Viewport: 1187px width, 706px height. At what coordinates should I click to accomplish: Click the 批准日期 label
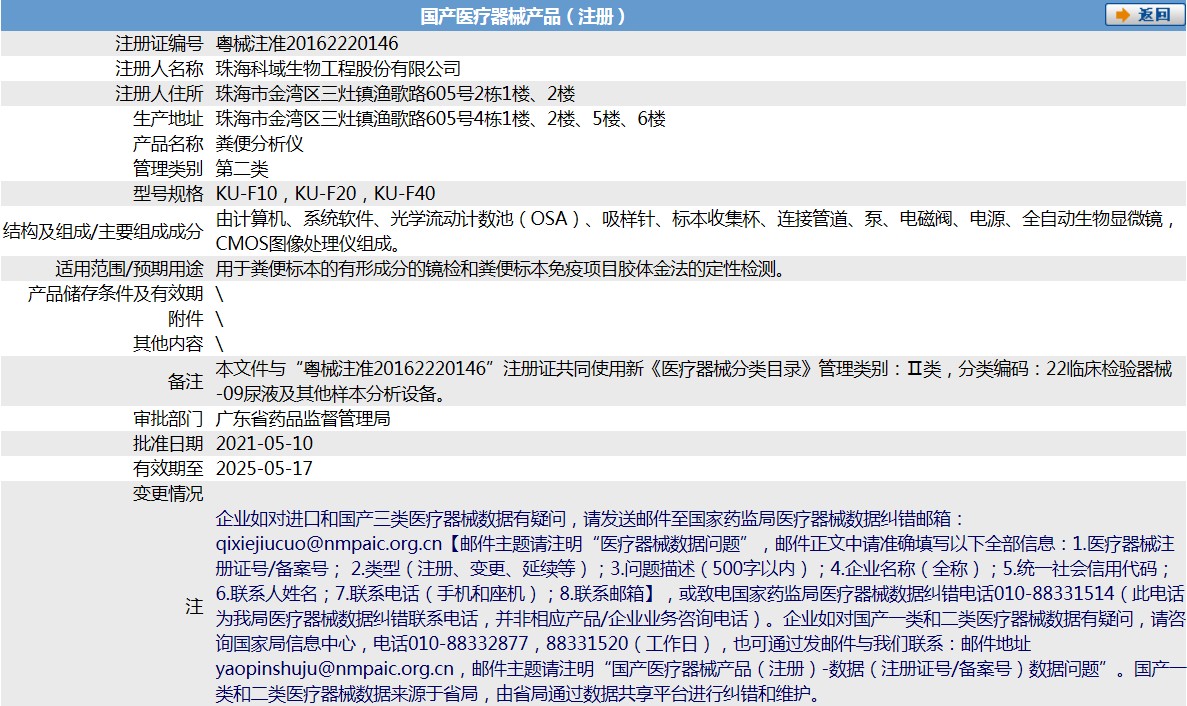tap(168, 443)
